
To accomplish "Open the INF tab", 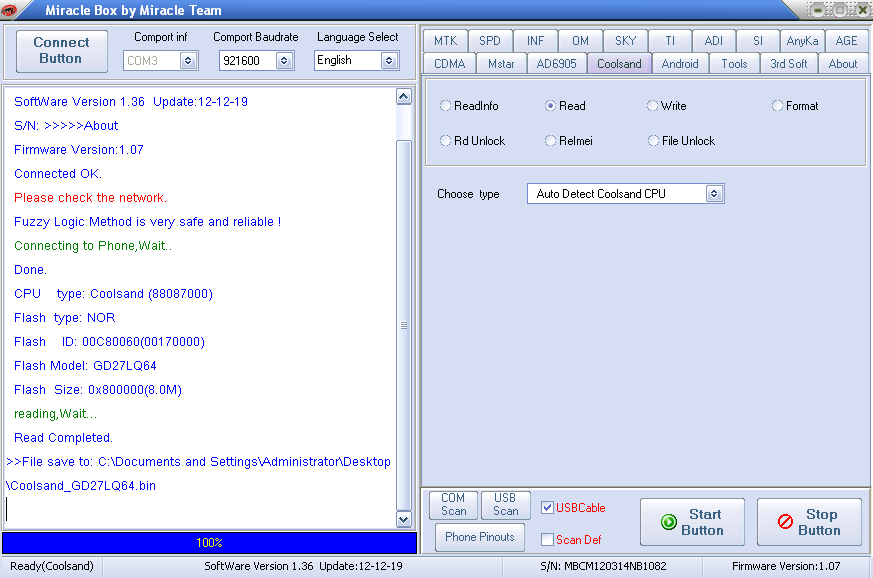I will [x=536, y=41].
